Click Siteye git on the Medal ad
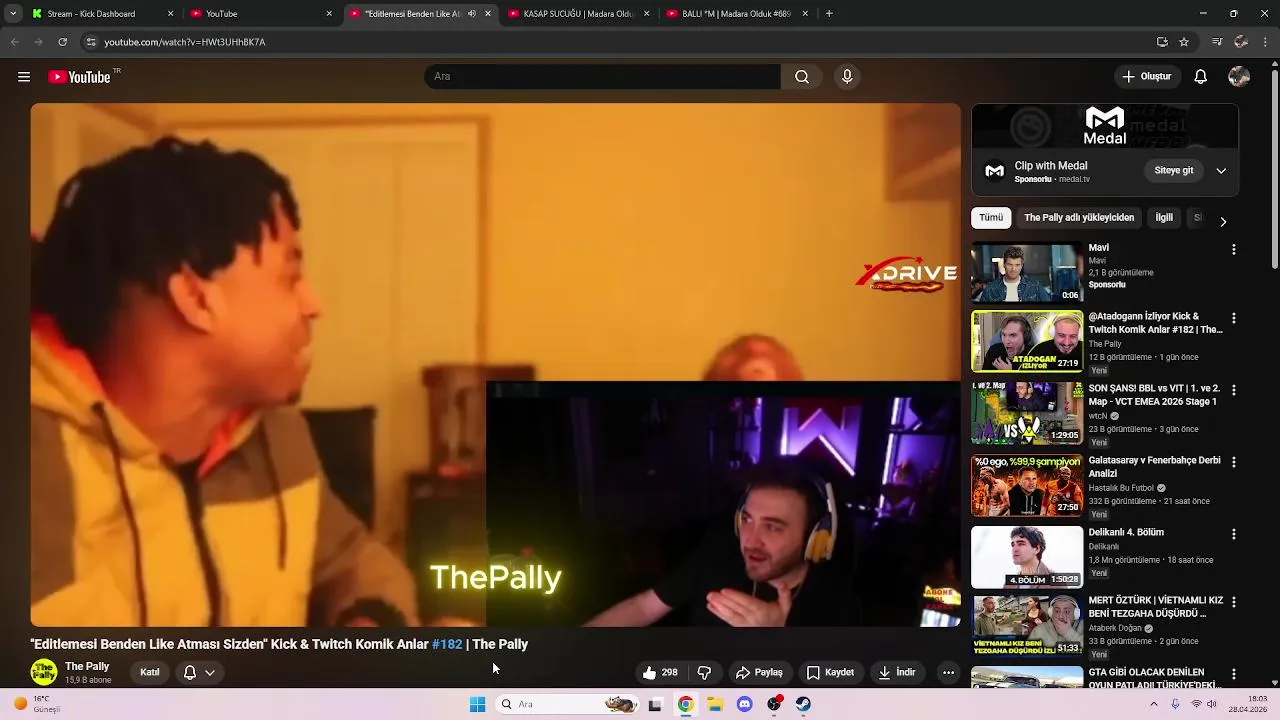This screenshot has width=1280, height=720. pos(1174,171)
